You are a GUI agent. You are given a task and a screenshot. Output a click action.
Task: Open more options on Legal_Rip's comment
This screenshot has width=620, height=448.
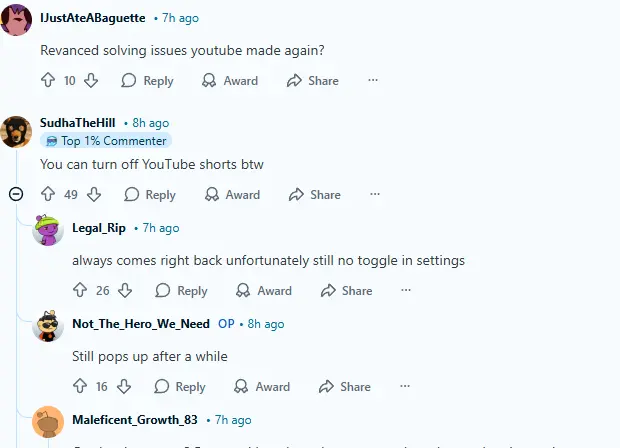(406, 291)
